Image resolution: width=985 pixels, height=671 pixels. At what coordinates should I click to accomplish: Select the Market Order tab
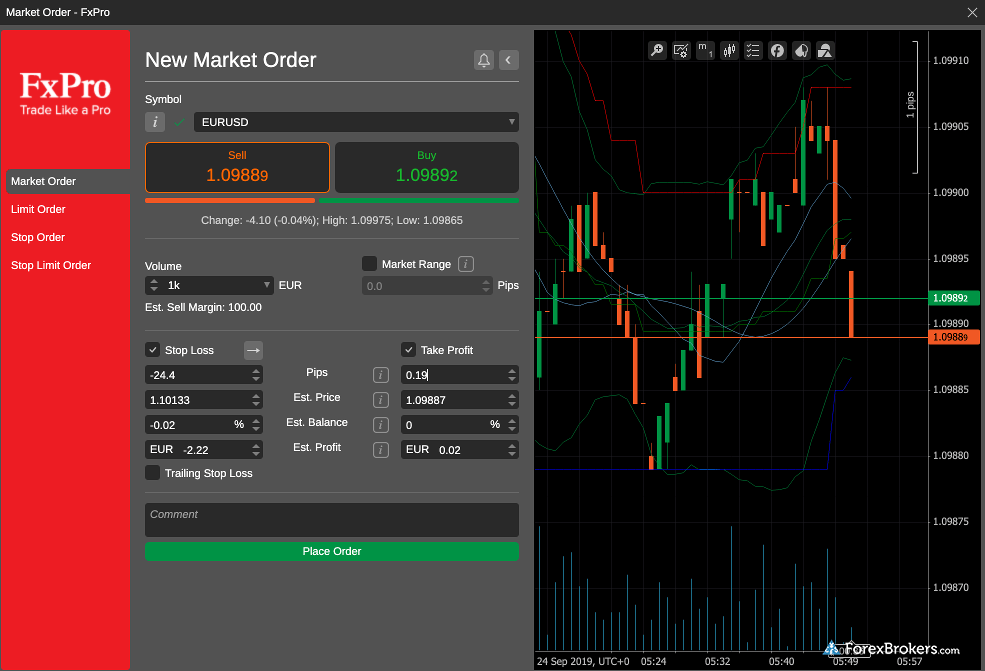point(68,181)
